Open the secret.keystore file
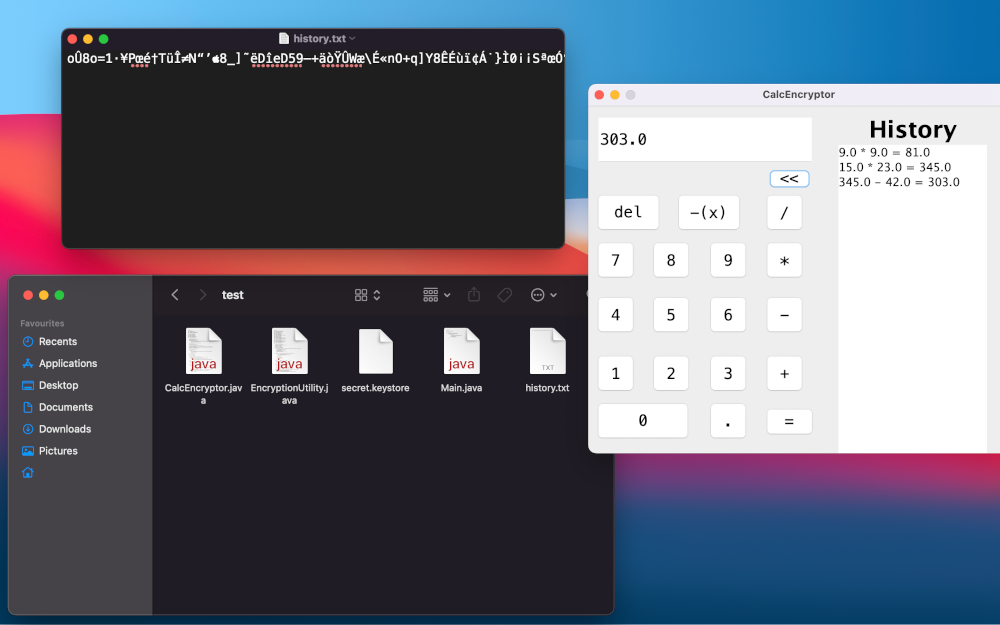Viewport: 1000px width, 625px height. tap(375, 352)
